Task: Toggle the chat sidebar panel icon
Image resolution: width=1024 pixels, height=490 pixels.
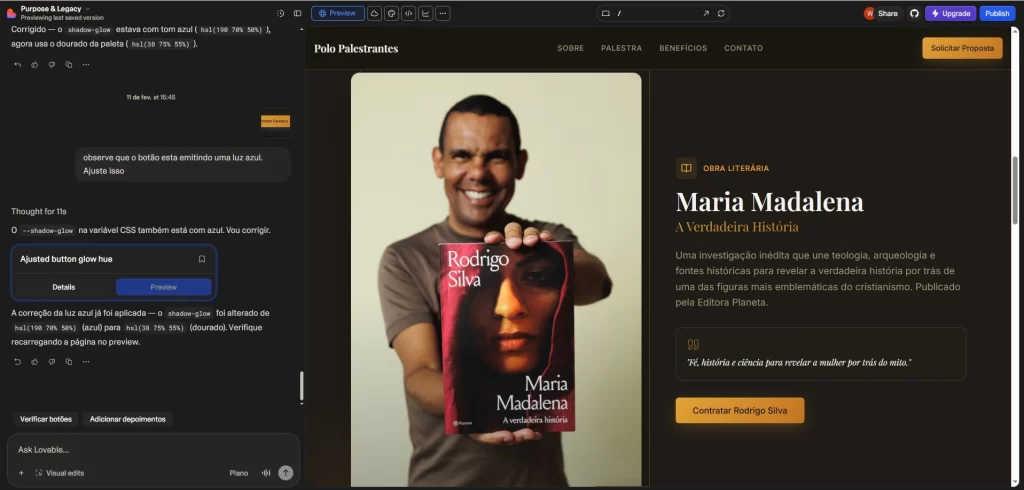Action: (x=296, y=13)
